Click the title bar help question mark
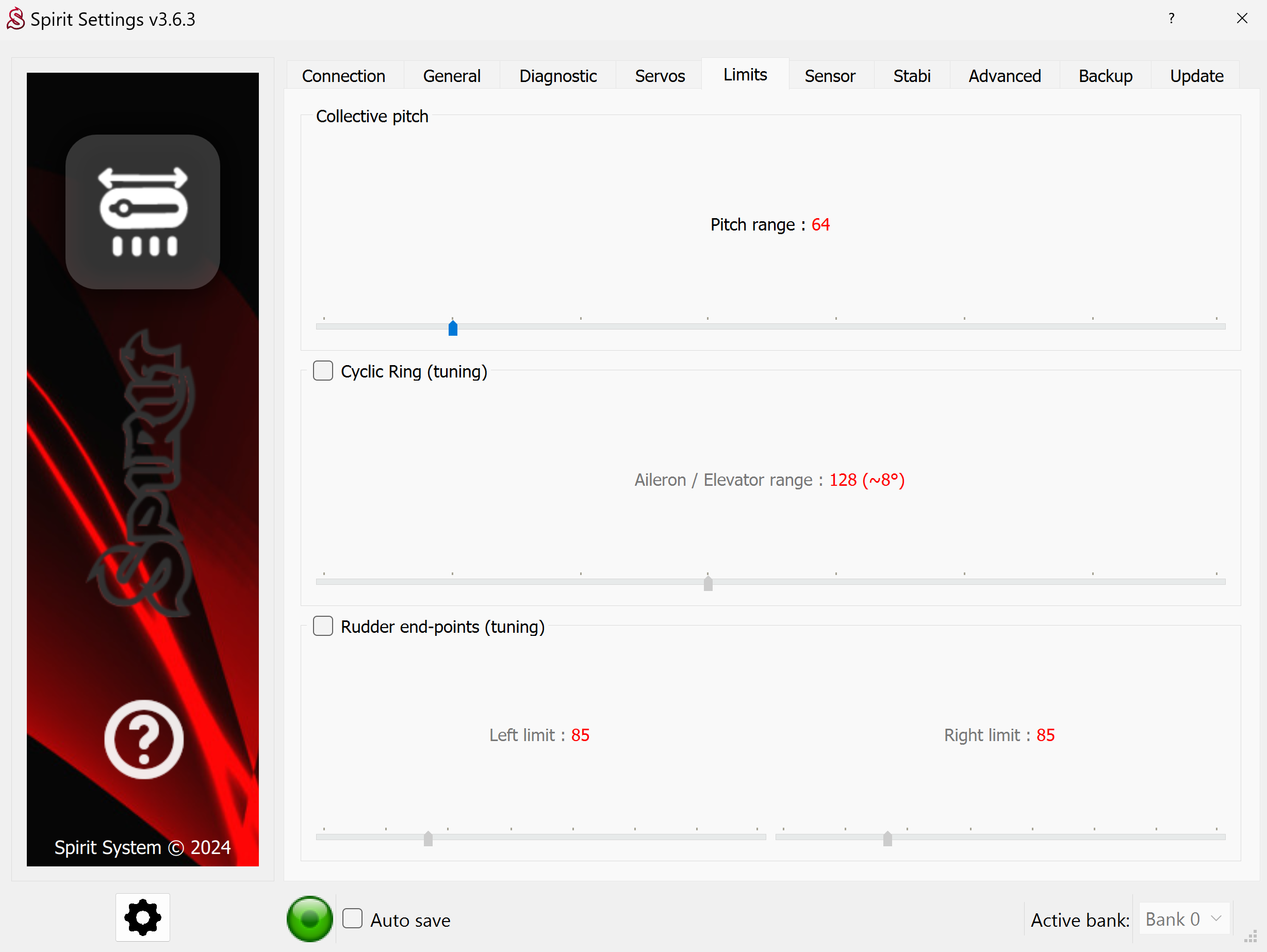 [x=1172, y=19]
